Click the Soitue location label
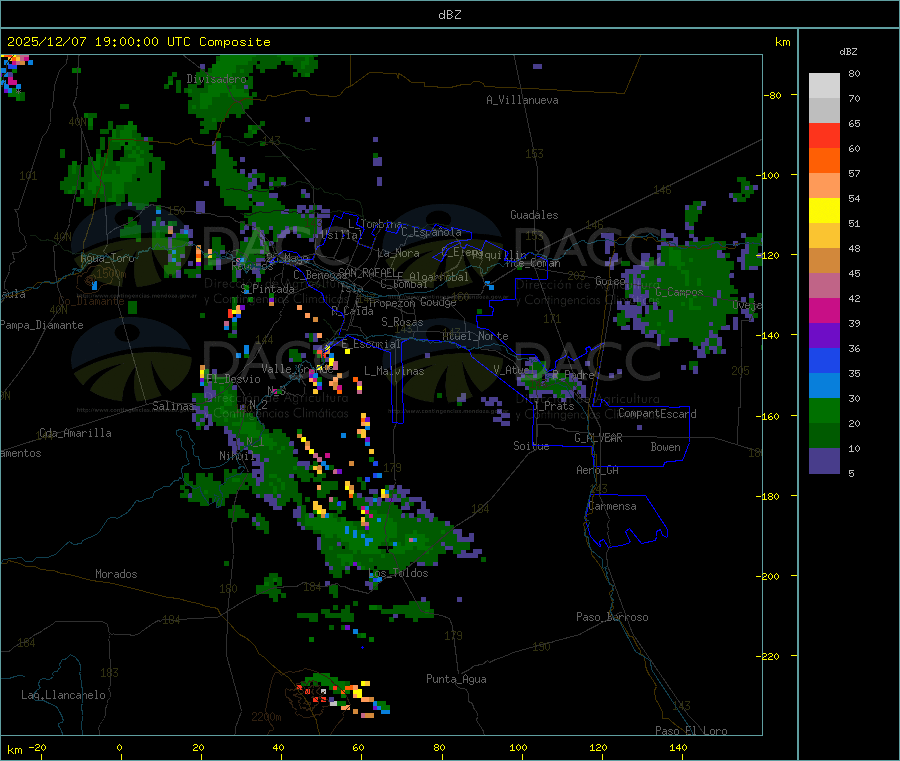Image resolution: width=900 pixels, height=761 pixels. pos(531,446)
